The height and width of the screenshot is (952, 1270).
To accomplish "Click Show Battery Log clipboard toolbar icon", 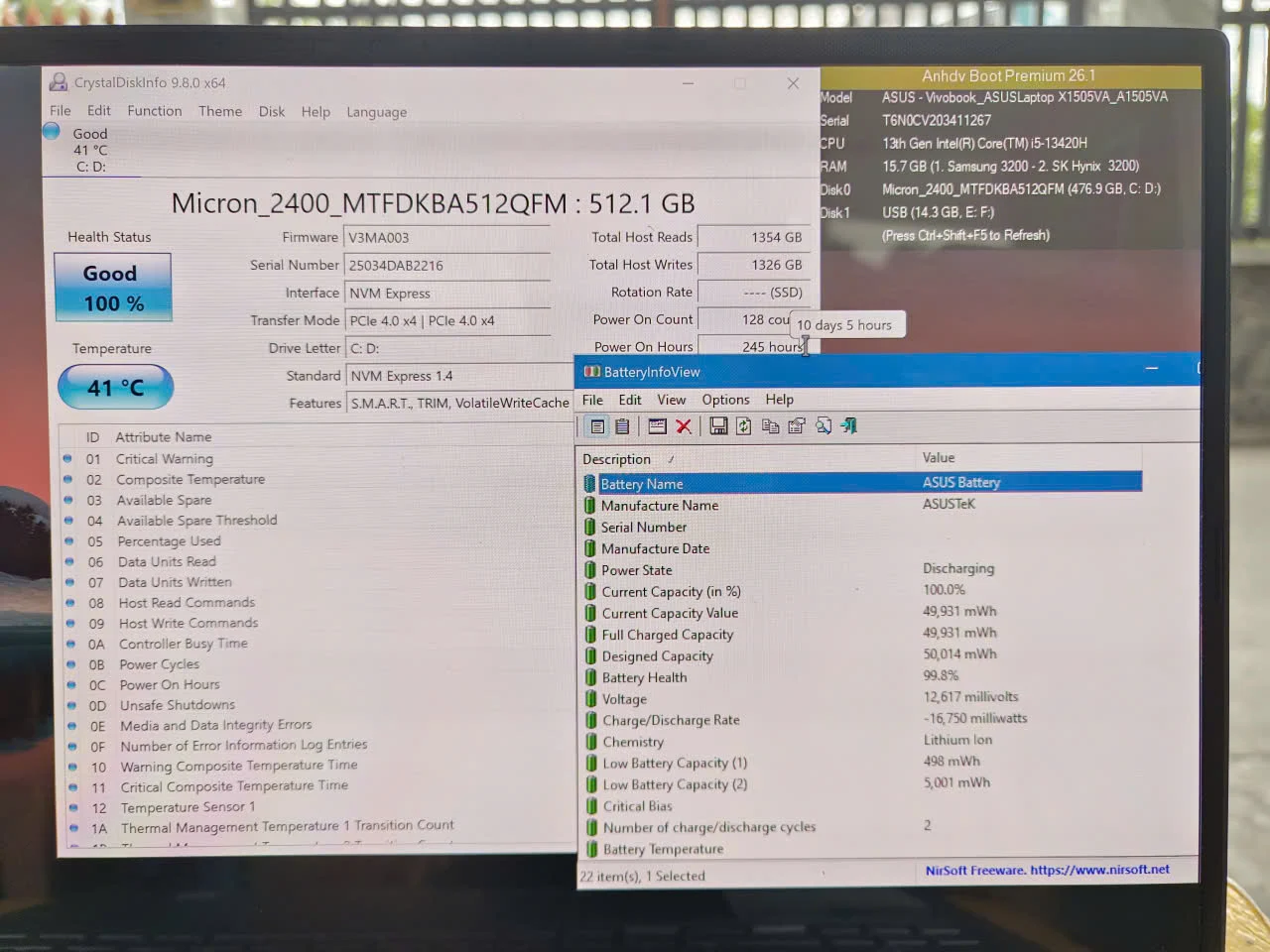I will click(622, 426).
